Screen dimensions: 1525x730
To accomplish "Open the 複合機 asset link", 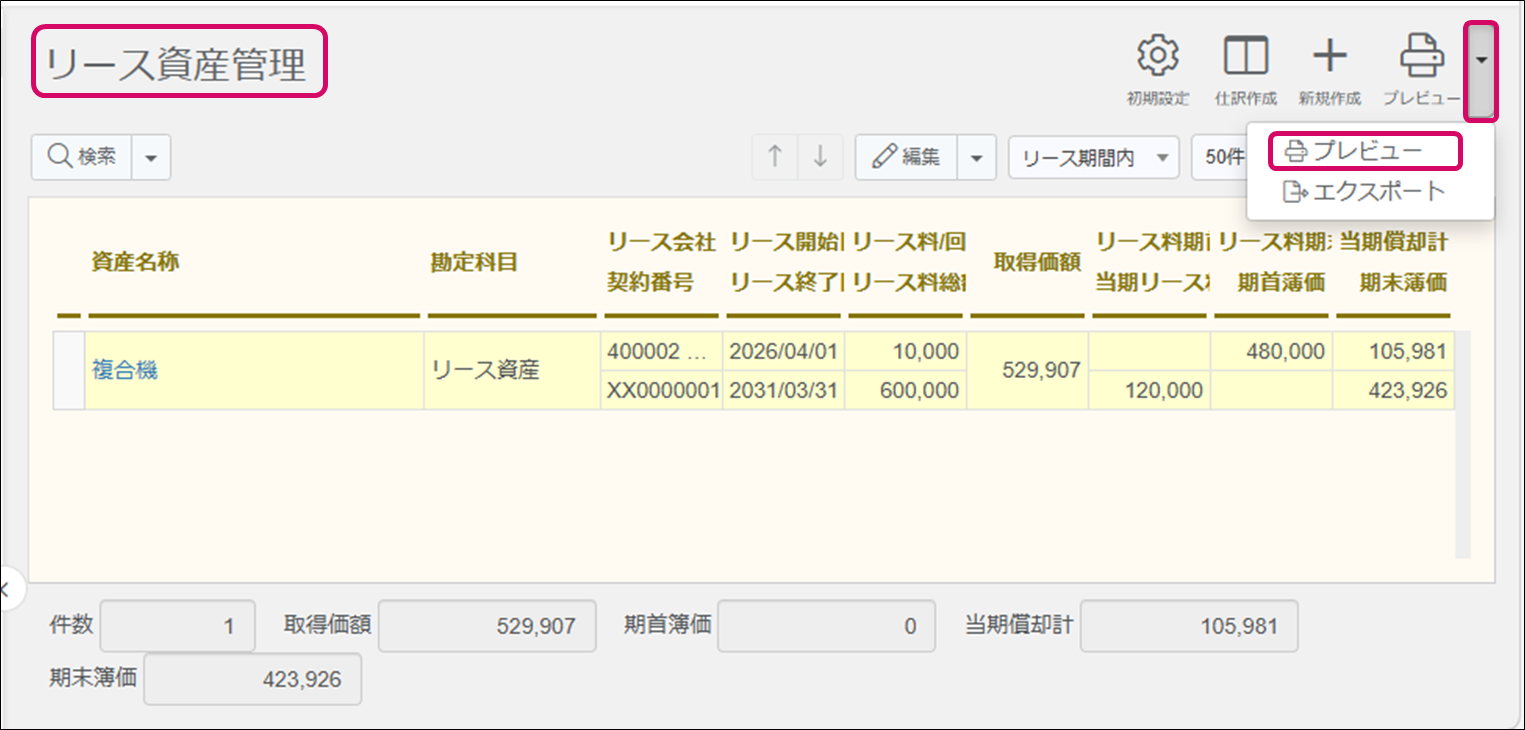I will tap(125, 370).
